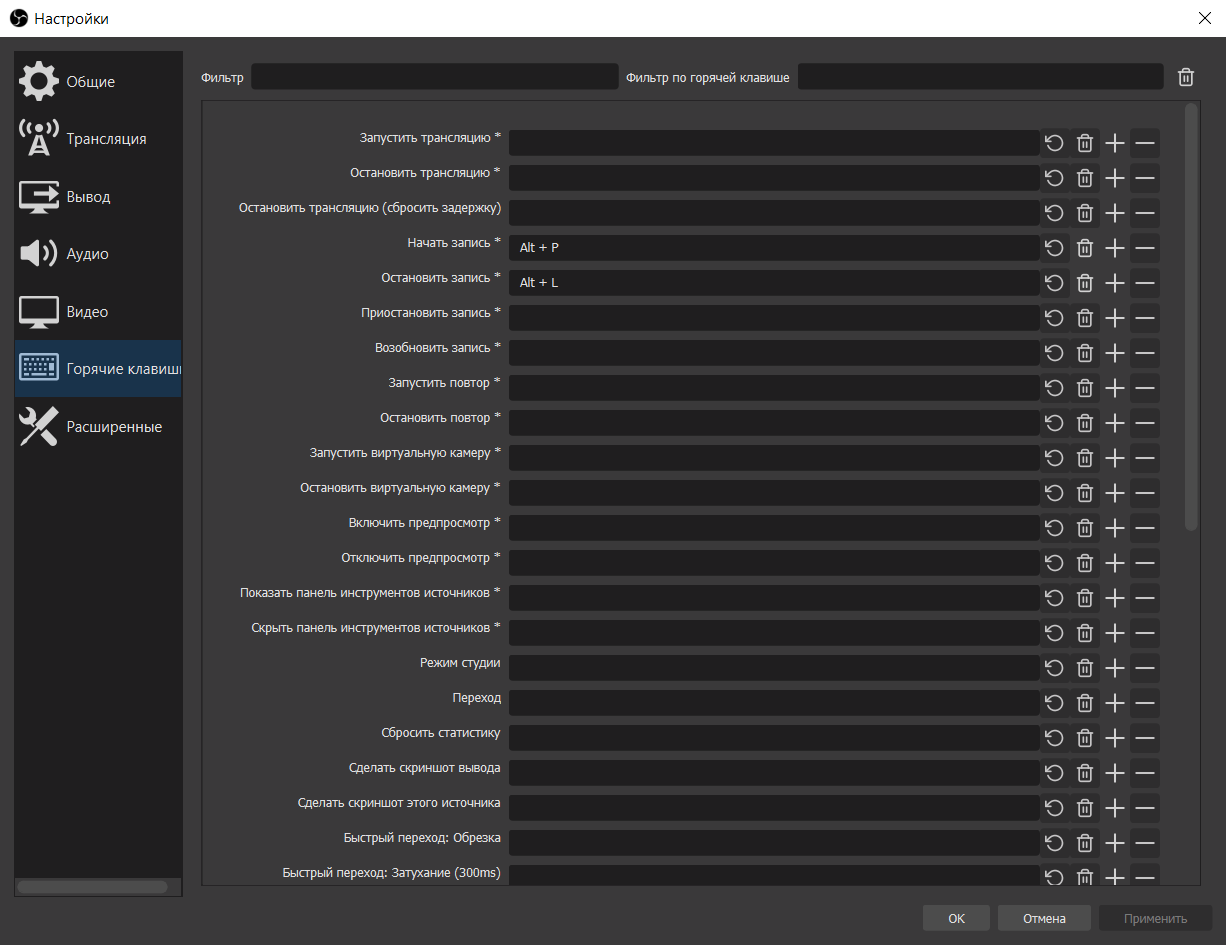Delete the 'Остановить запись' Alt + L hotkey
Screen dimensions: 1226x945
1084,283
